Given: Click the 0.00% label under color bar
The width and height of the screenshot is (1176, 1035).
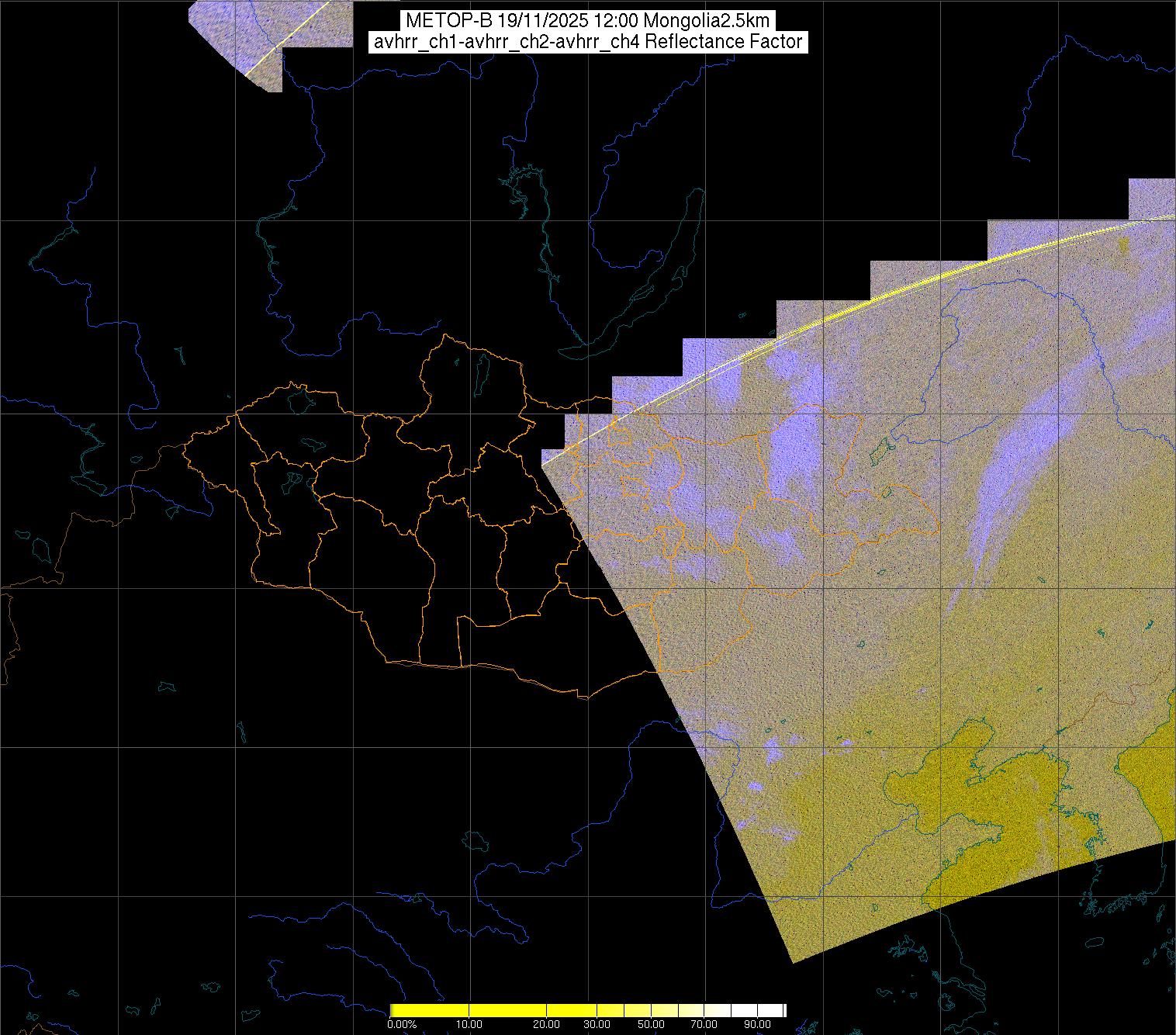Looking at the screenshot, I should 402,1024.
